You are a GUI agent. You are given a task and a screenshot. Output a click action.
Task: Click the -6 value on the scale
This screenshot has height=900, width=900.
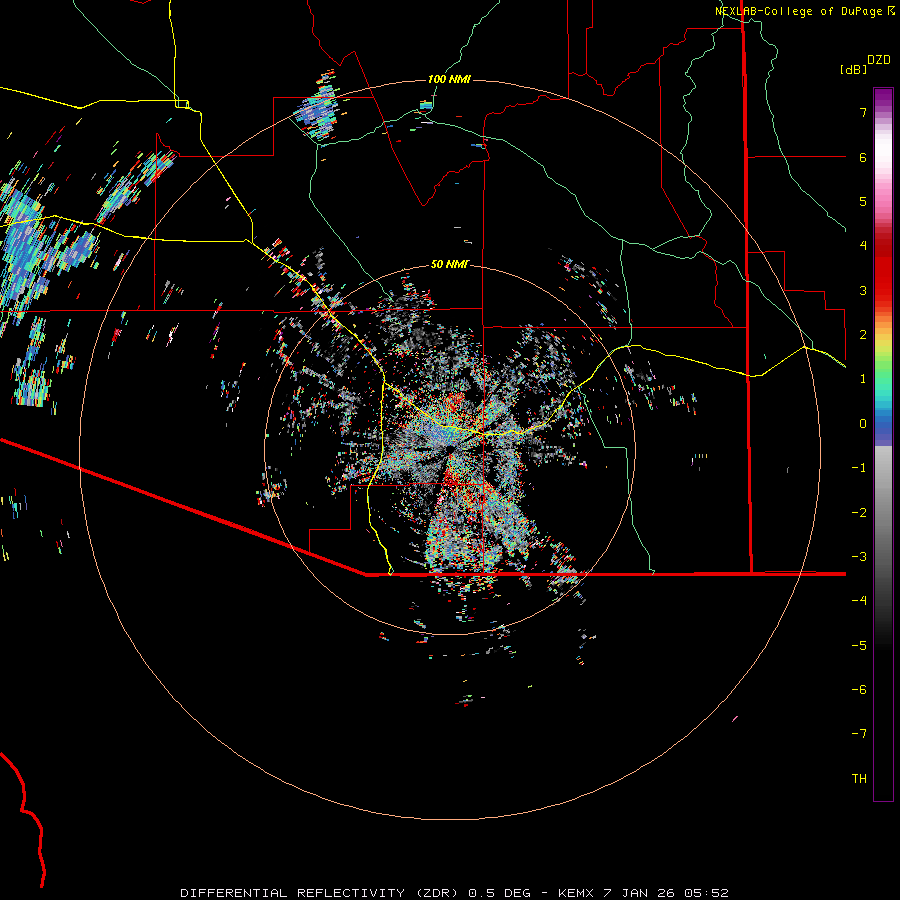(x=859, y=690)
